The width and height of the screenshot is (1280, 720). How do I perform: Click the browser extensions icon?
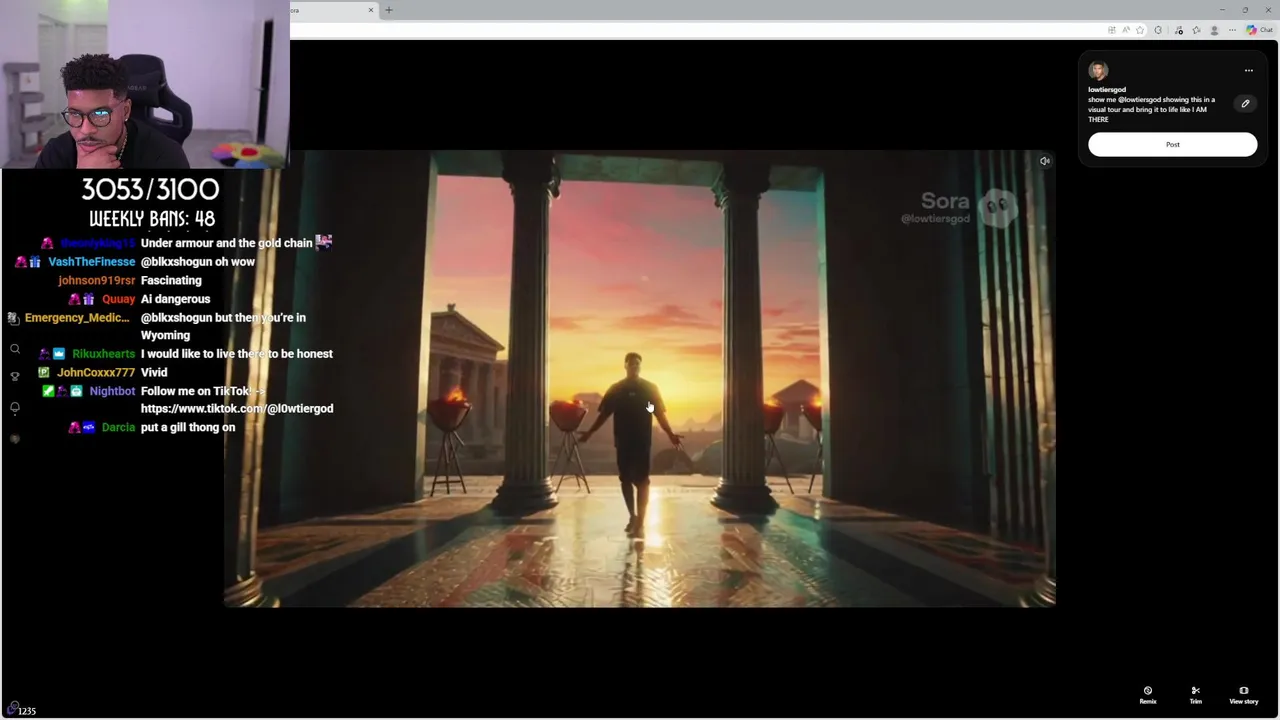click(x=1158, y=30)
